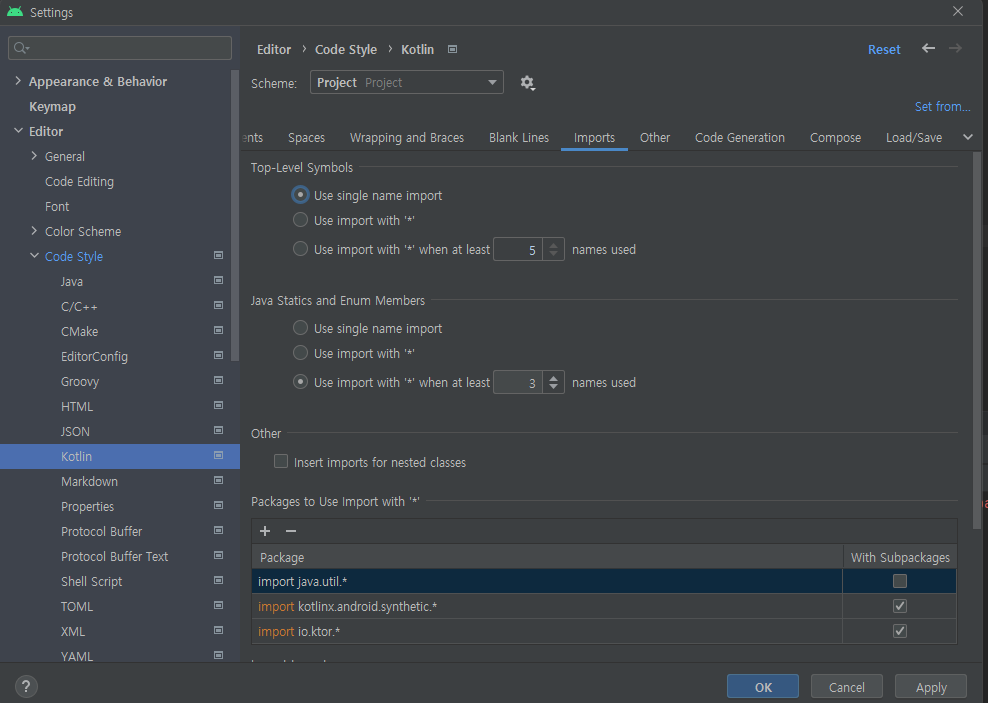Click project icon beside Java code style
The width and height of the screenshot is (988, 703).
219,280
